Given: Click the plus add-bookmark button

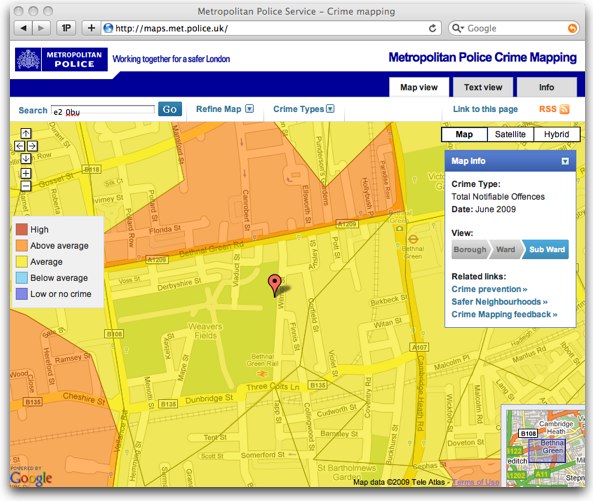Looking at the screenshot, I should click(x=91, y=28).
